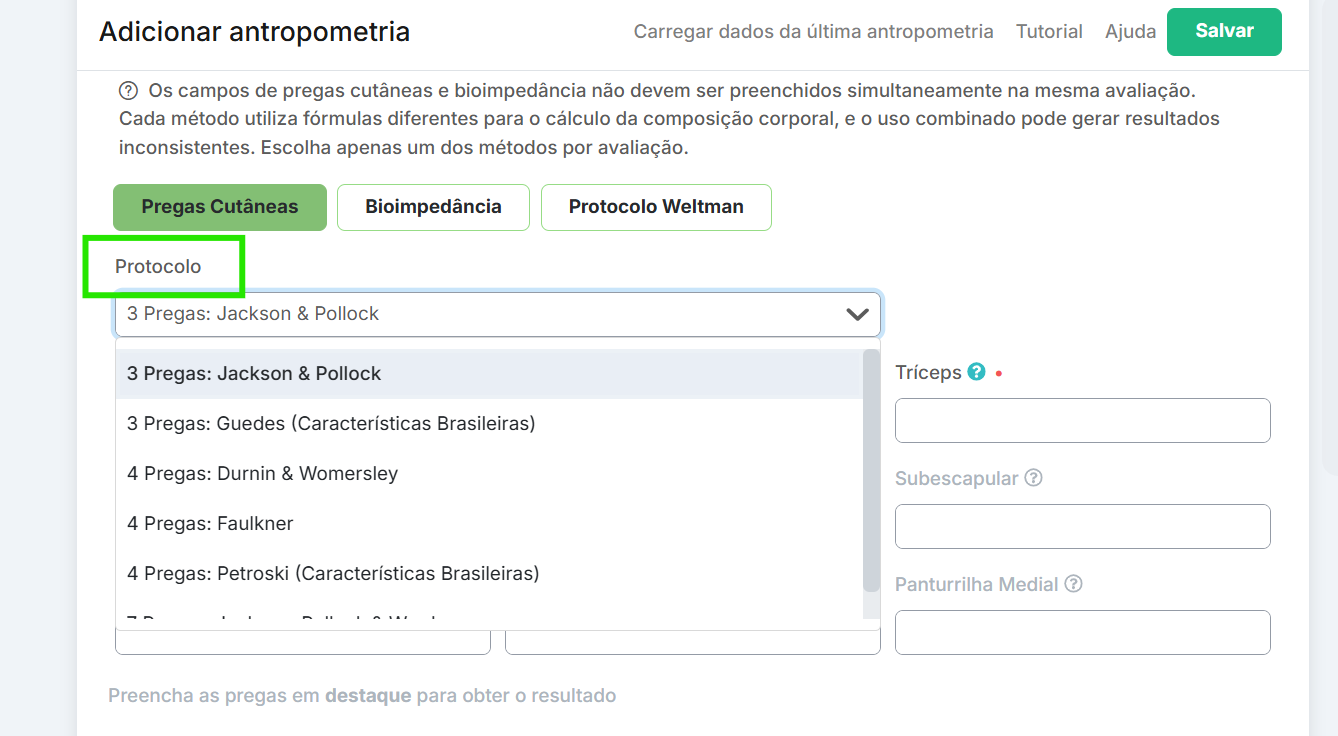Click the info icon beside the warning text
Viewport: 1338px width, 736px height.
point(128,91)
